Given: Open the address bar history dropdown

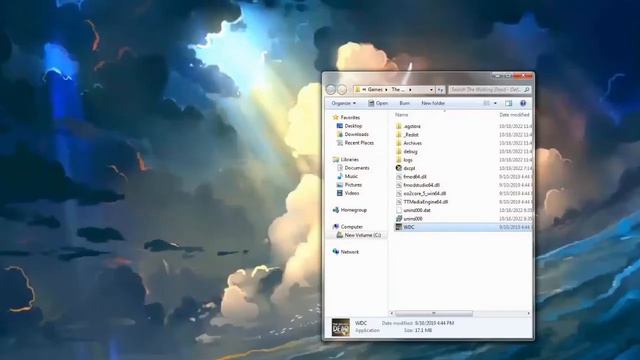Looking at the screenshot, I should [x=431, y=89].
